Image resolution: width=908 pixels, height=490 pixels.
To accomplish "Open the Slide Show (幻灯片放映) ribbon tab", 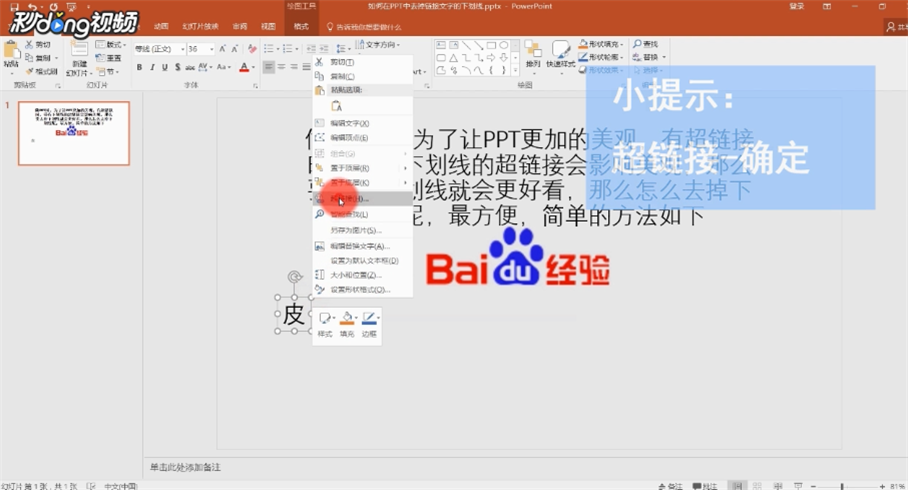I will tap(200, 27).
